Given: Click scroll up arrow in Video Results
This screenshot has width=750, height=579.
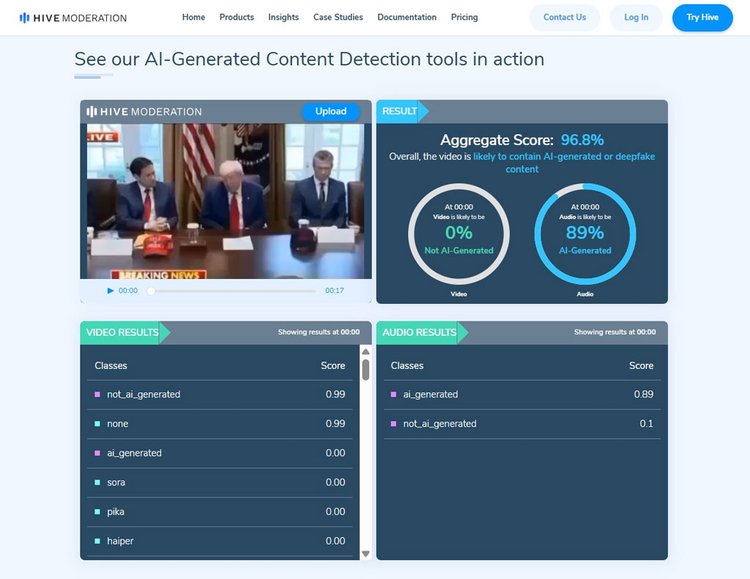Looking at the screenshot, I should pyautogui.click(x=366, y=352).
